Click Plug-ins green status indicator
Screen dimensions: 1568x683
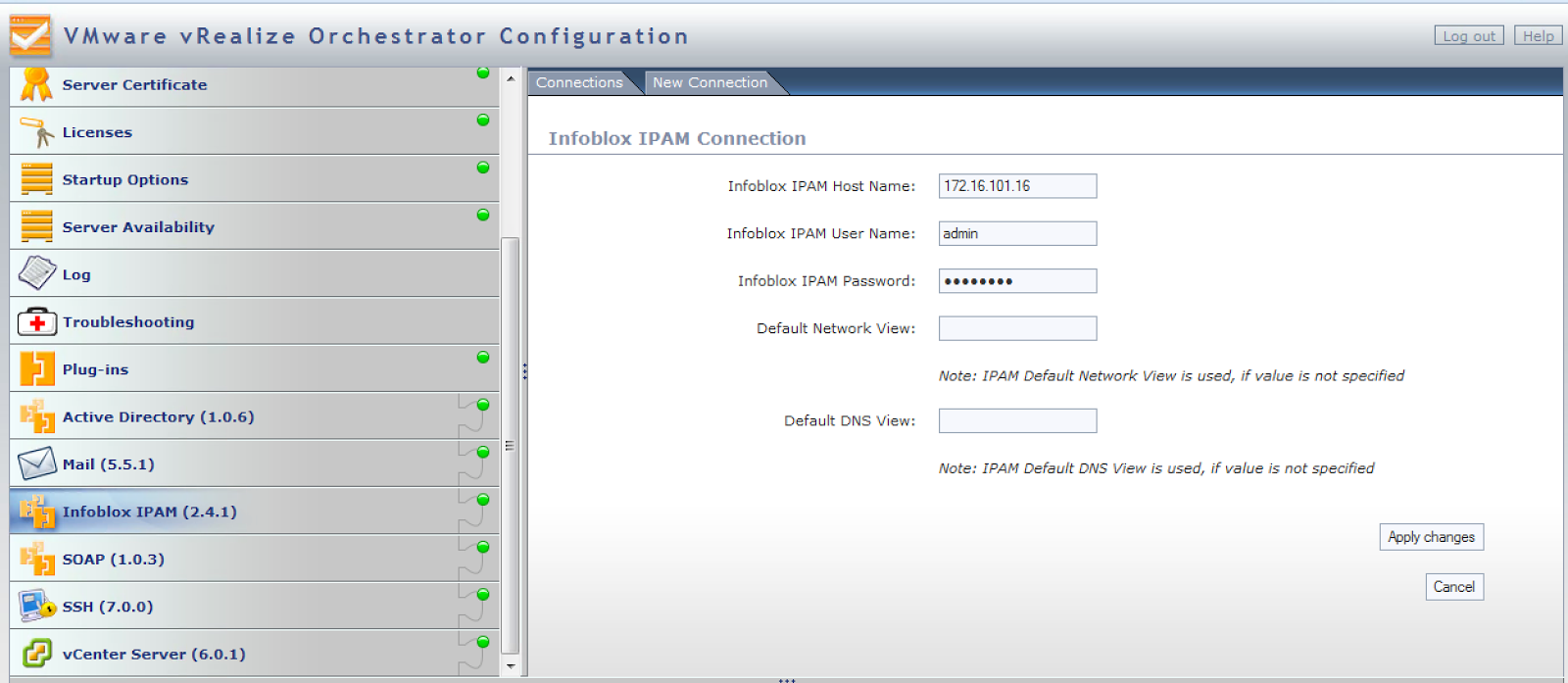(483, 357)
